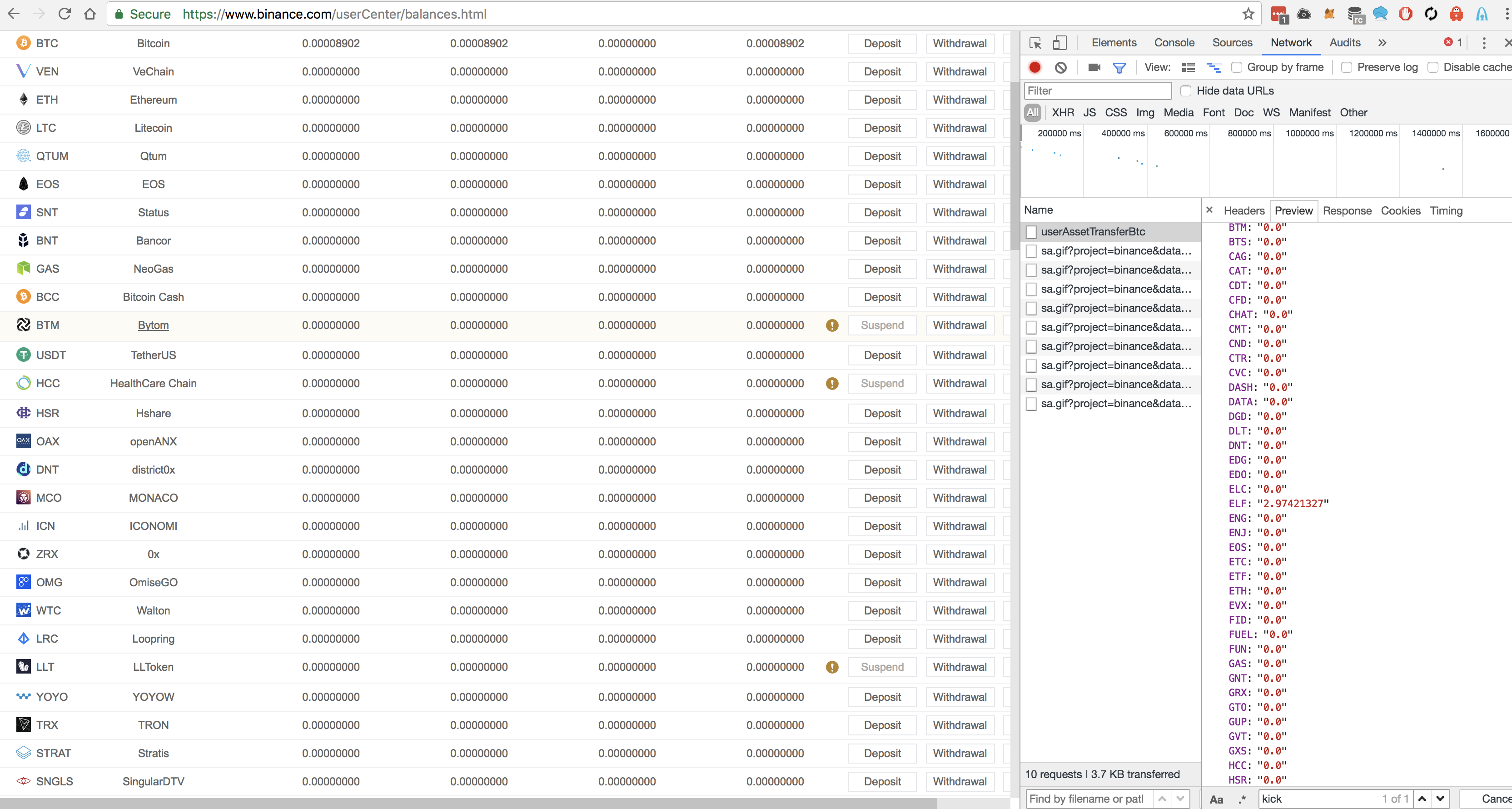This screenshot has height=809, width=1512.
Task: Stop recording network log with the red button
Action: (x=1035, y=68)
